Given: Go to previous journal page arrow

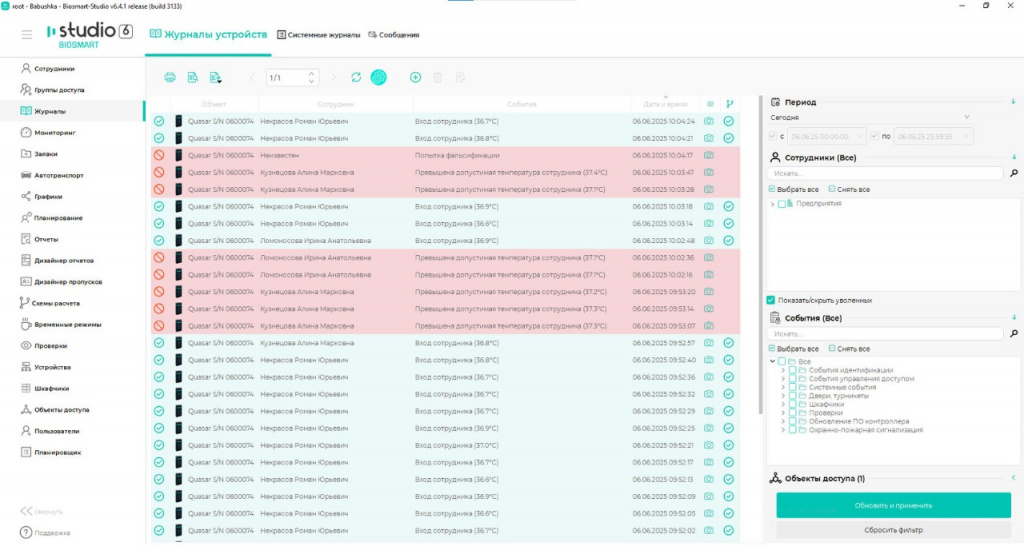Looking at the screenshot, I should tap(252, 77).
